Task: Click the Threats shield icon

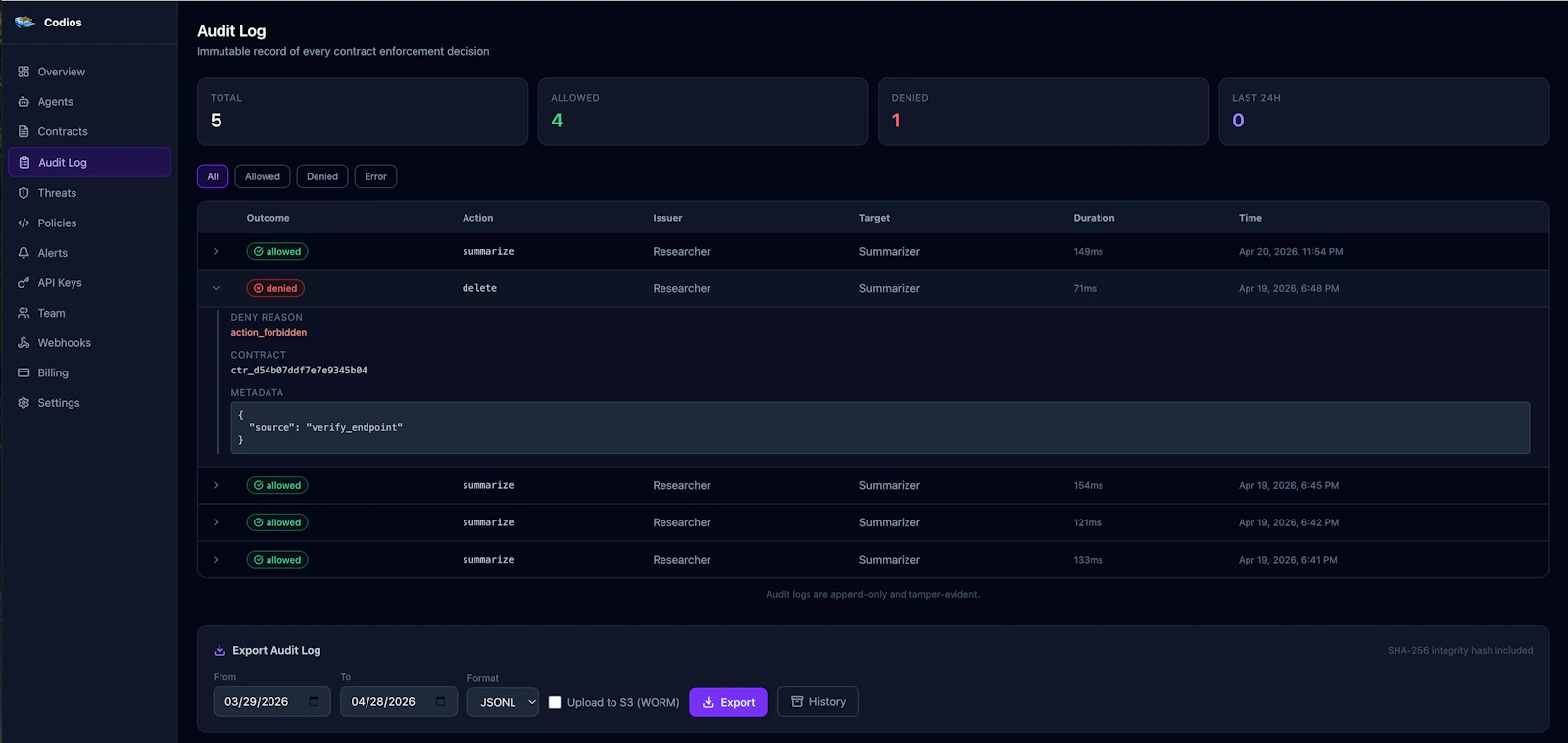Action: (x=24, y=193)
